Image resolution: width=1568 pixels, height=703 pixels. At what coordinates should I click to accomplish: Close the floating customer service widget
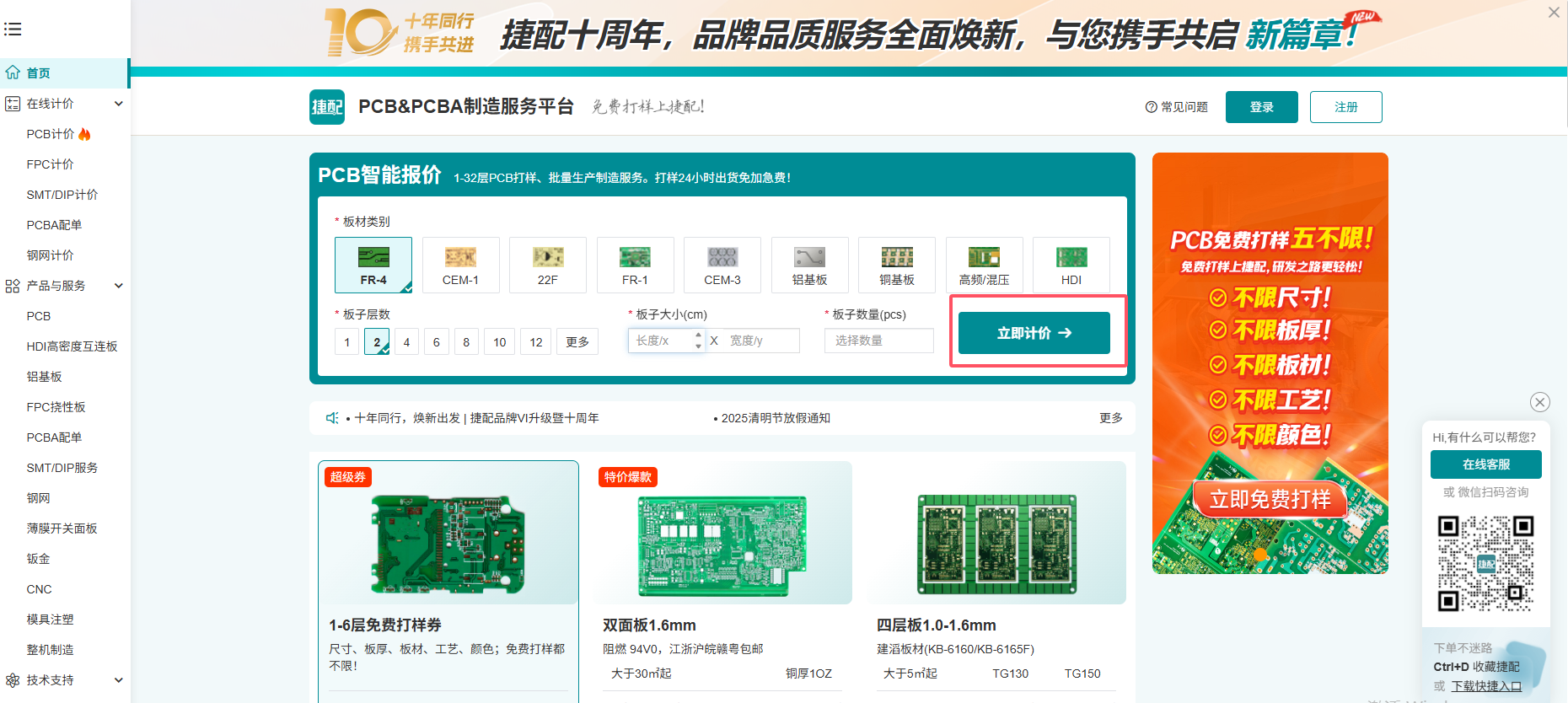(1540, 402)
